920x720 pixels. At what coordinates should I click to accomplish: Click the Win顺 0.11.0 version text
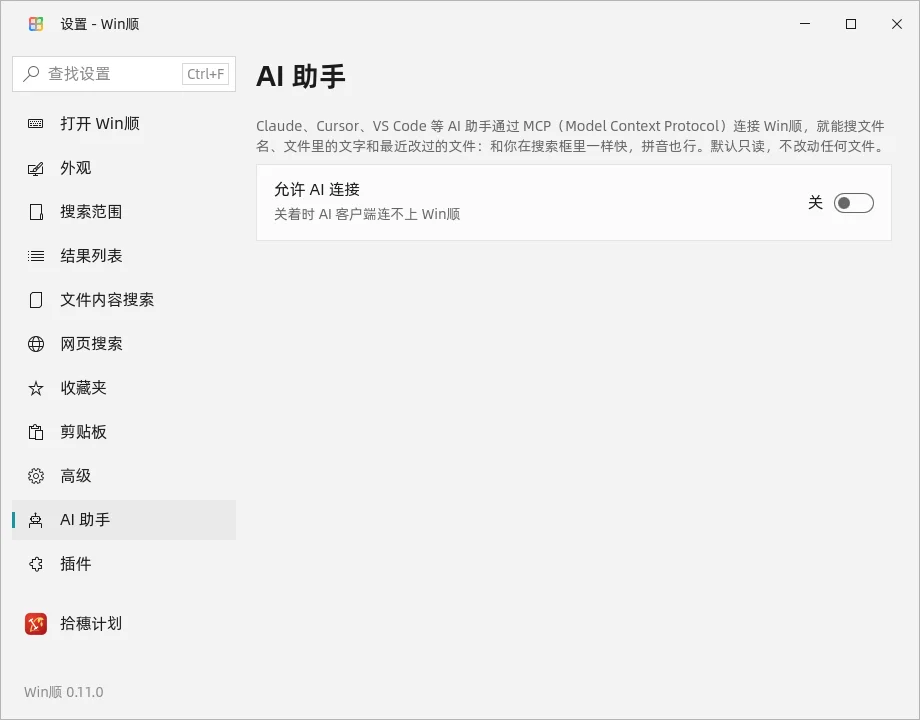point(63,692)
